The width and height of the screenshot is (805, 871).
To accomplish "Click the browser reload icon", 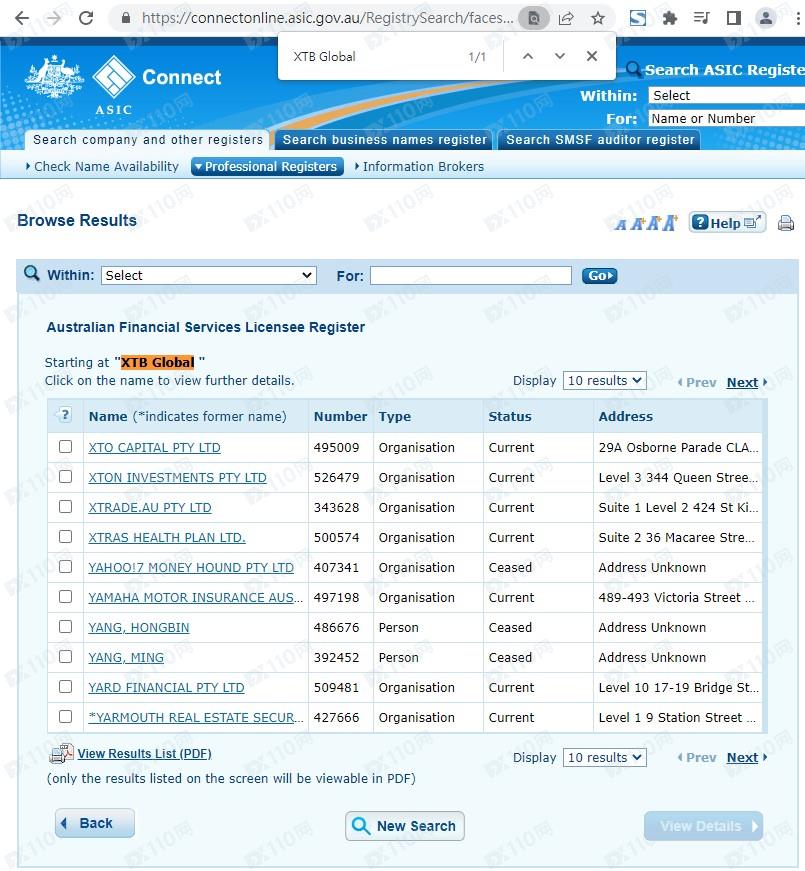I will coord(86,18).
